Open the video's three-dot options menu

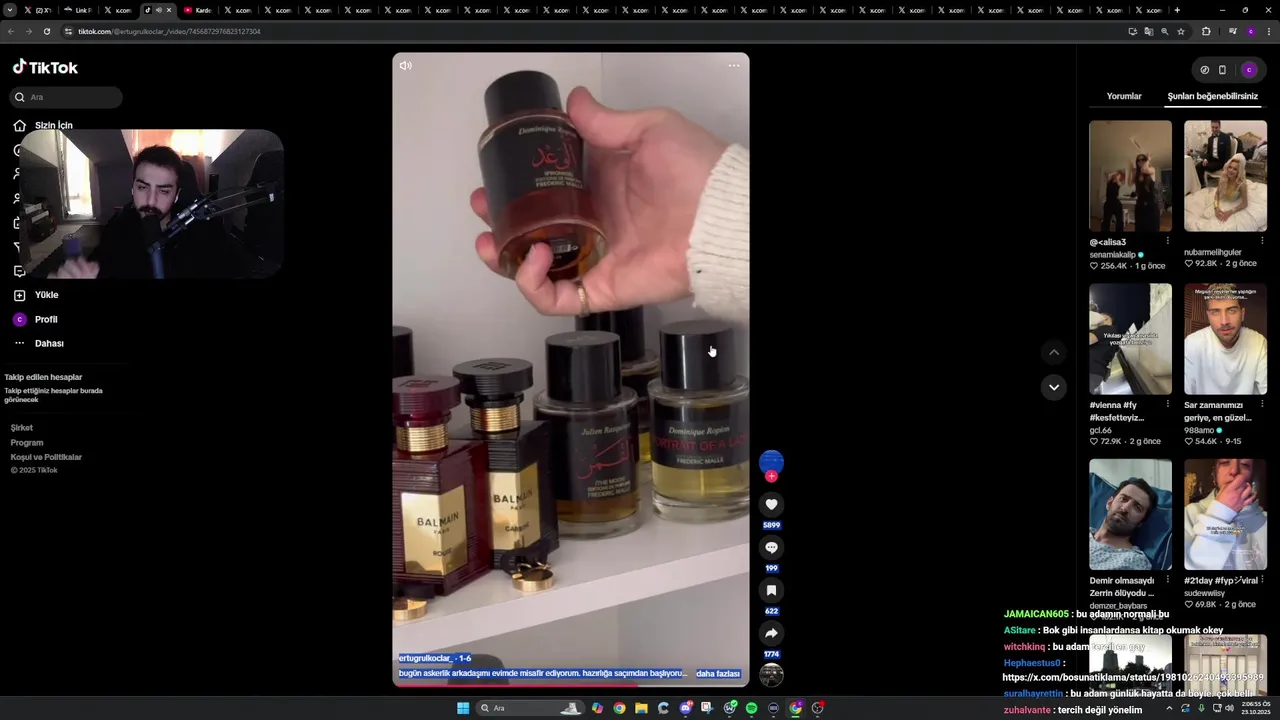[734, 66]
